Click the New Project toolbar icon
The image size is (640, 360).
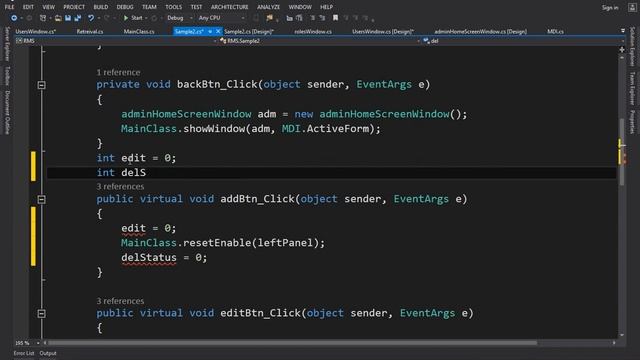pos(43,18)
